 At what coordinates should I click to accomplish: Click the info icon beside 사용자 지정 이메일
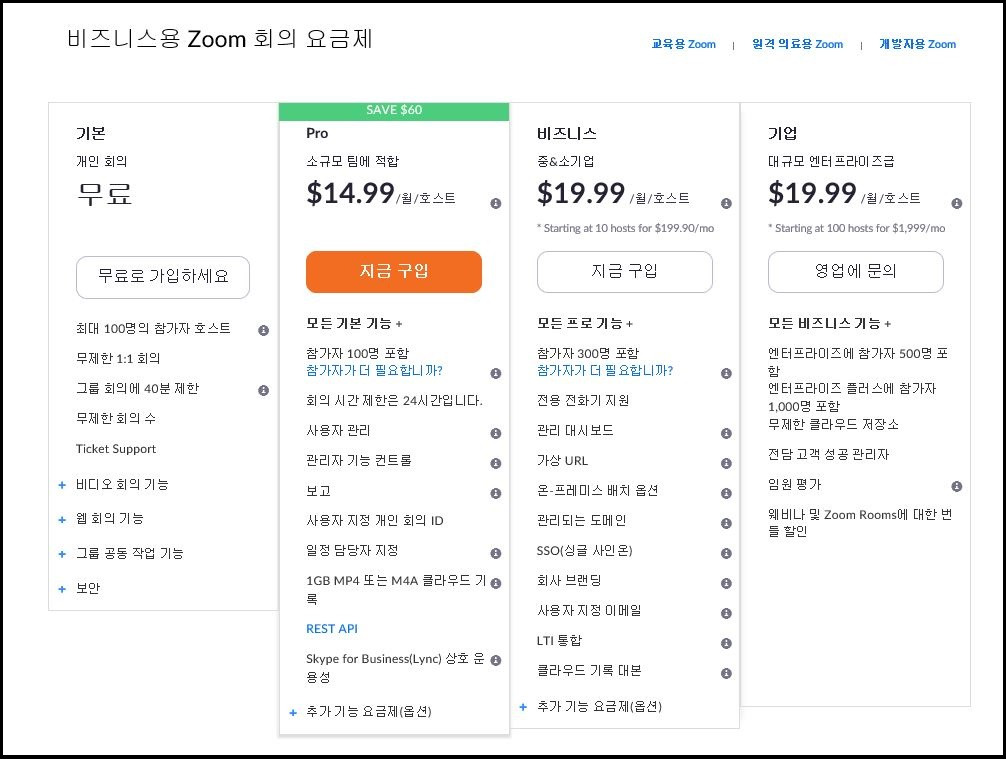click(726, 611)
